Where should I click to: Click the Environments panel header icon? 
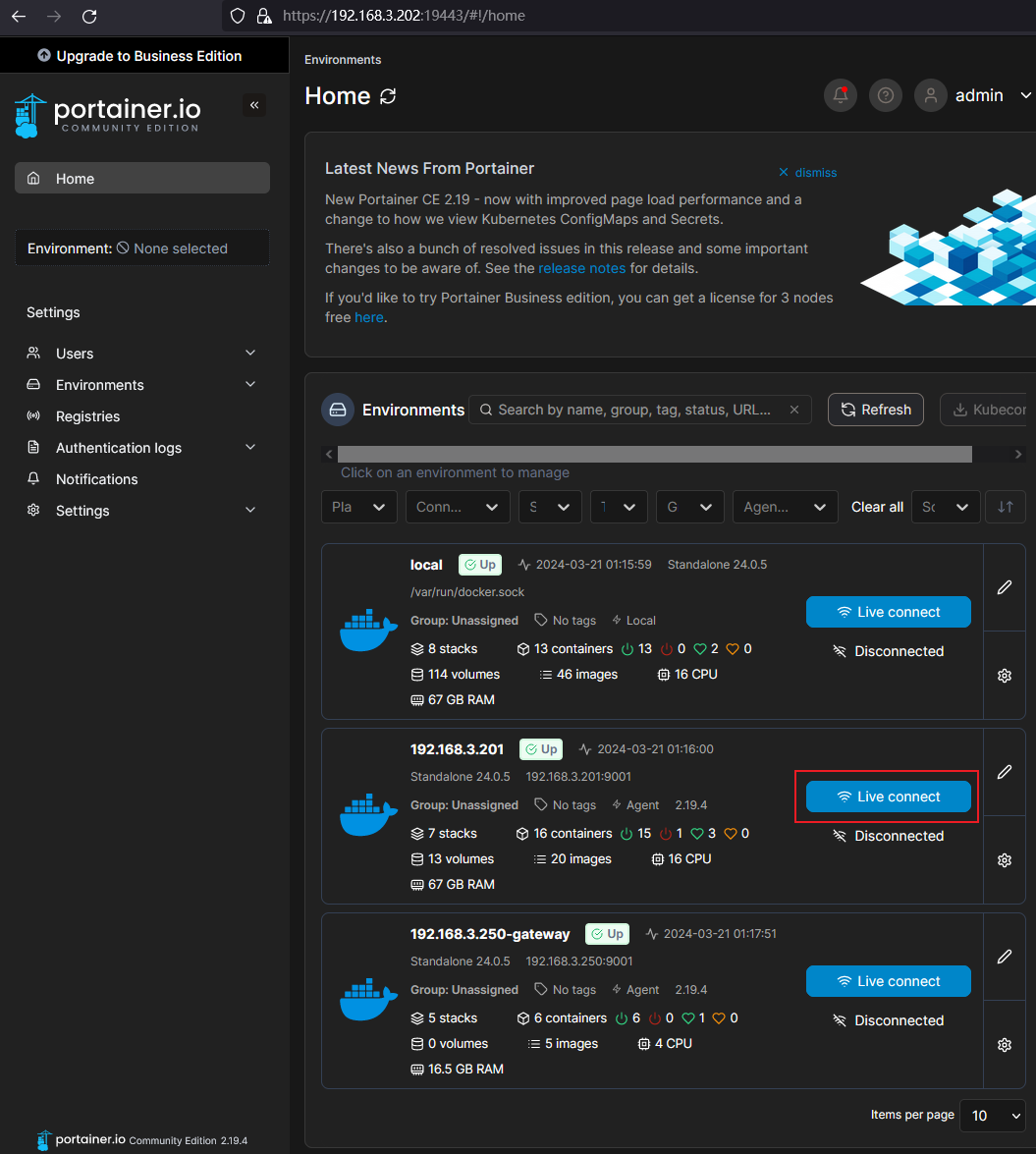[338, 410]
